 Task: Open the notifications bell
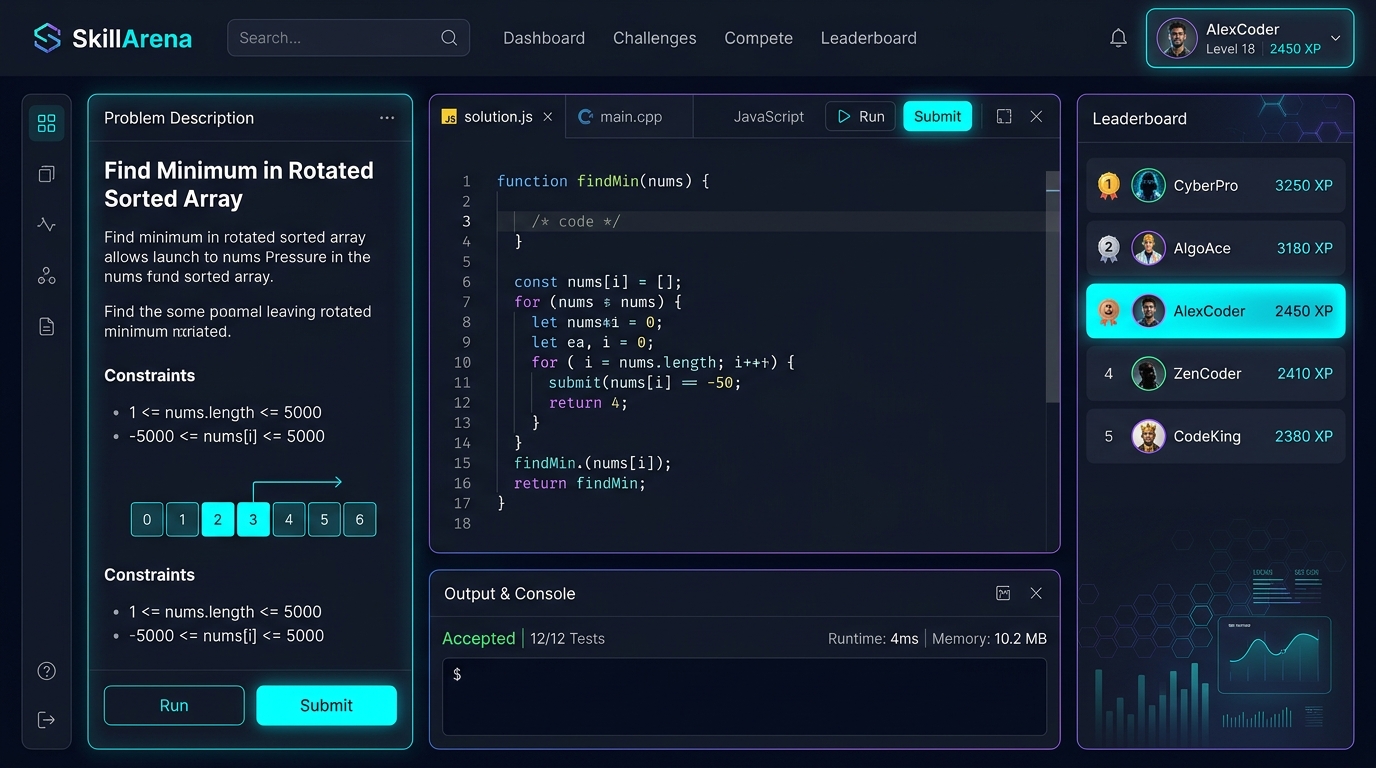tap(1119, 38)
